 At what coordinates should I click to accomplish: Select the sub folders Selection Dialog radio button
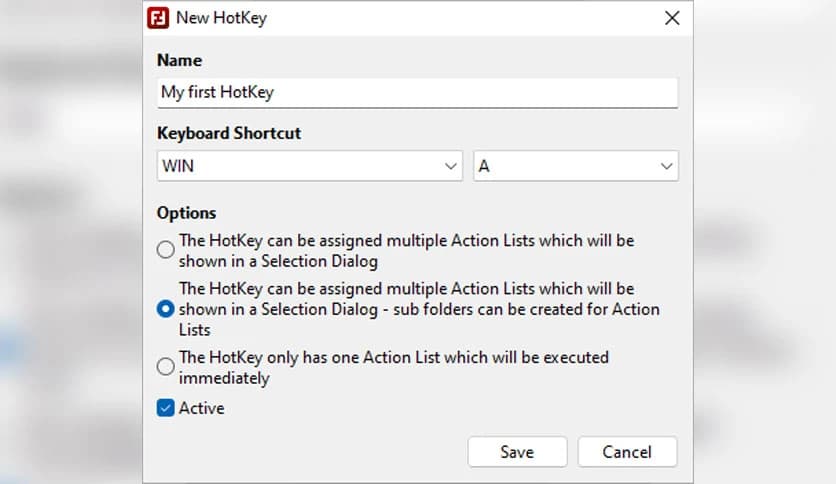[x=166, y=309]
